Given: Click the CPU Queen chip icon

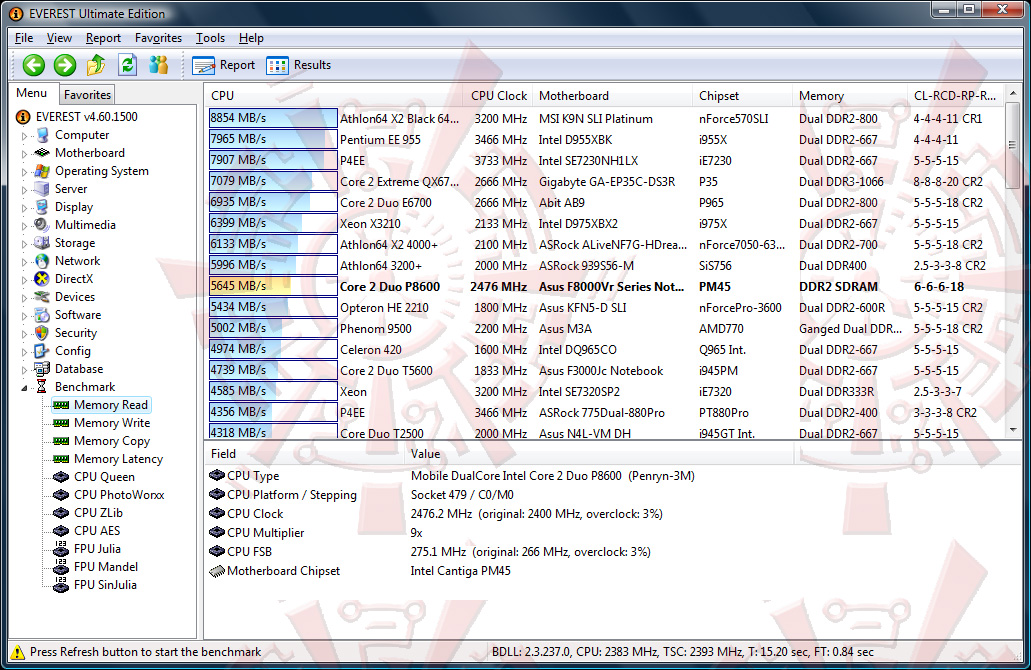Looking at the screenshot, I should [61, 477].
